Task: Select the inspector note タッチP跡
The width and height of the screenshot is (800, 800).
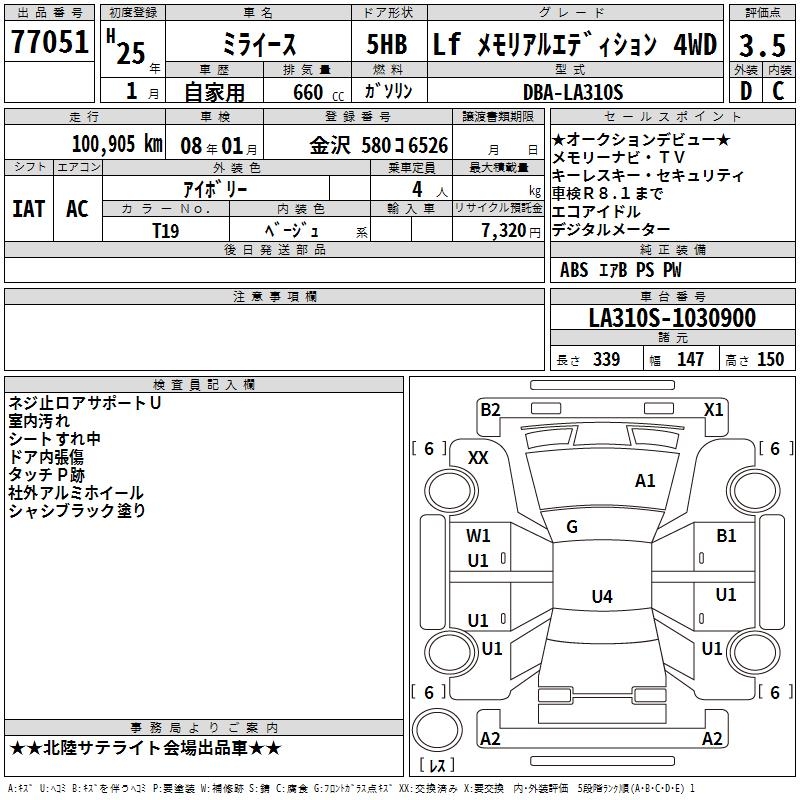Action: (x=46, y=474)
